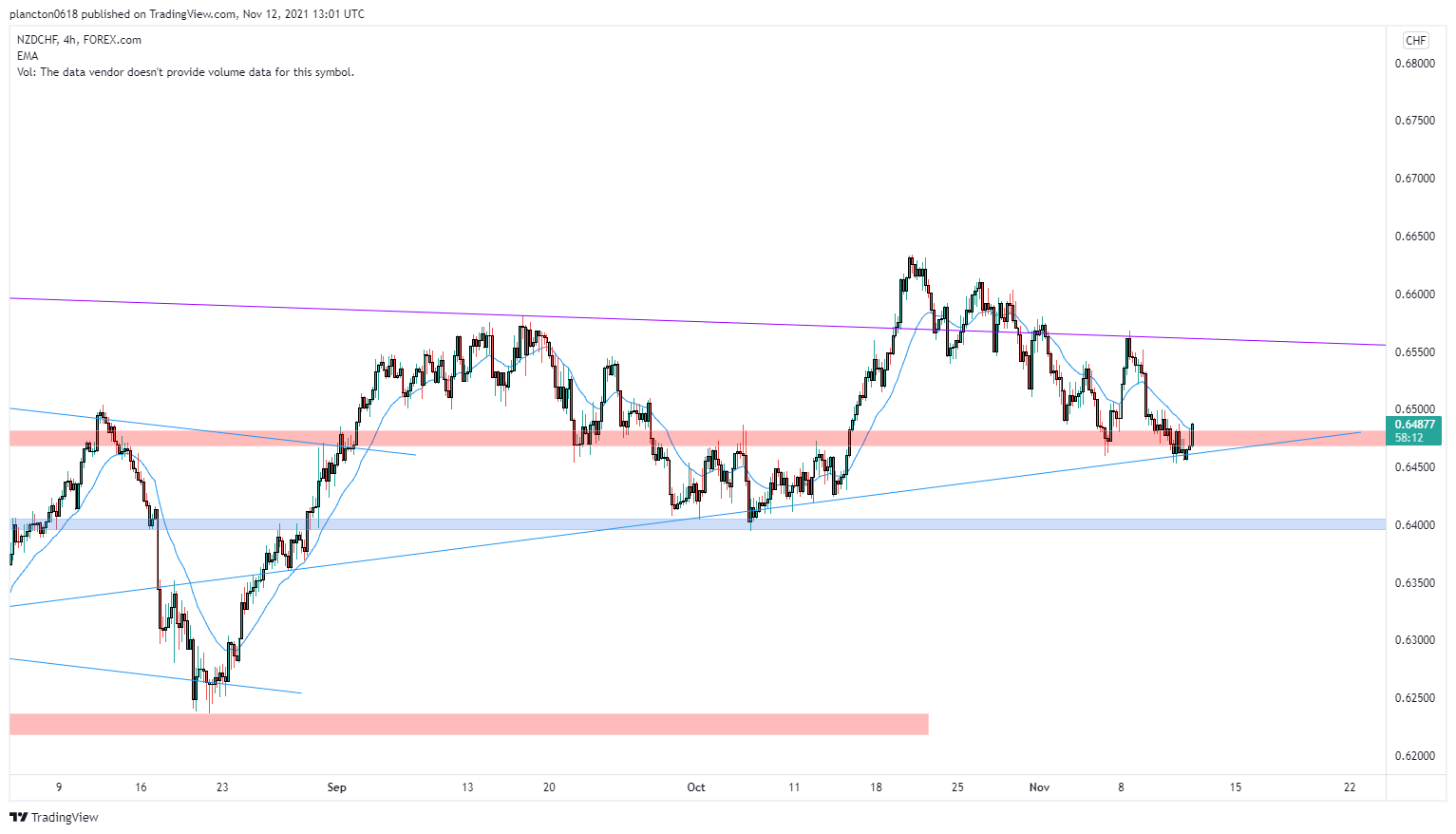This screenshot has width=1456, height=834.
Task: Click the 25 date label on the time axis
Action: 957,787
